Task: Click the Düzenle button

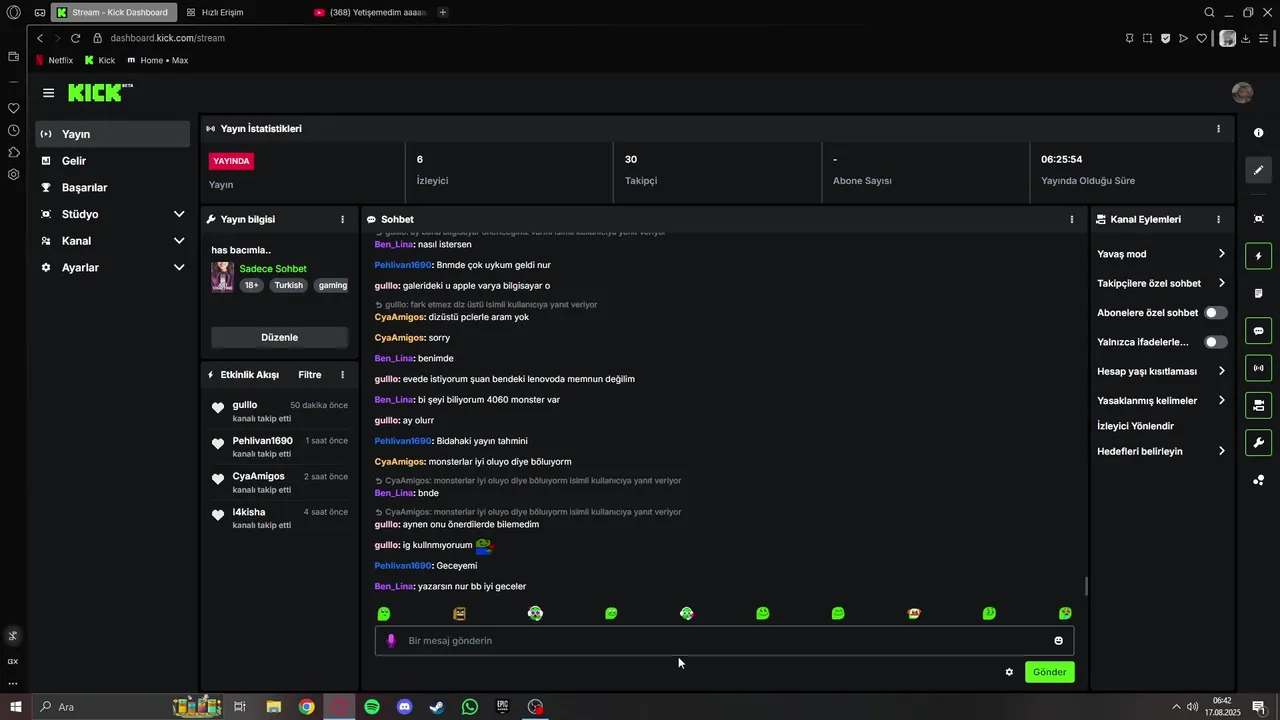Action: click(280, 337)
